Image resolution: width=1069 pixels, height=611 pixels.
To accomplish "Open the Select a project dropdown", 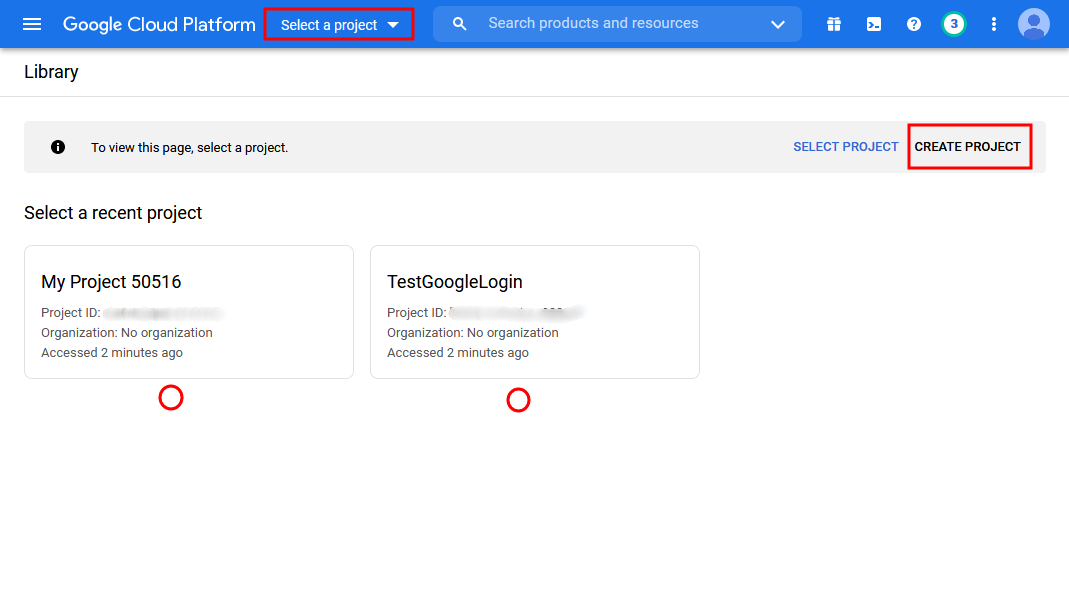I will click(339, 25).
